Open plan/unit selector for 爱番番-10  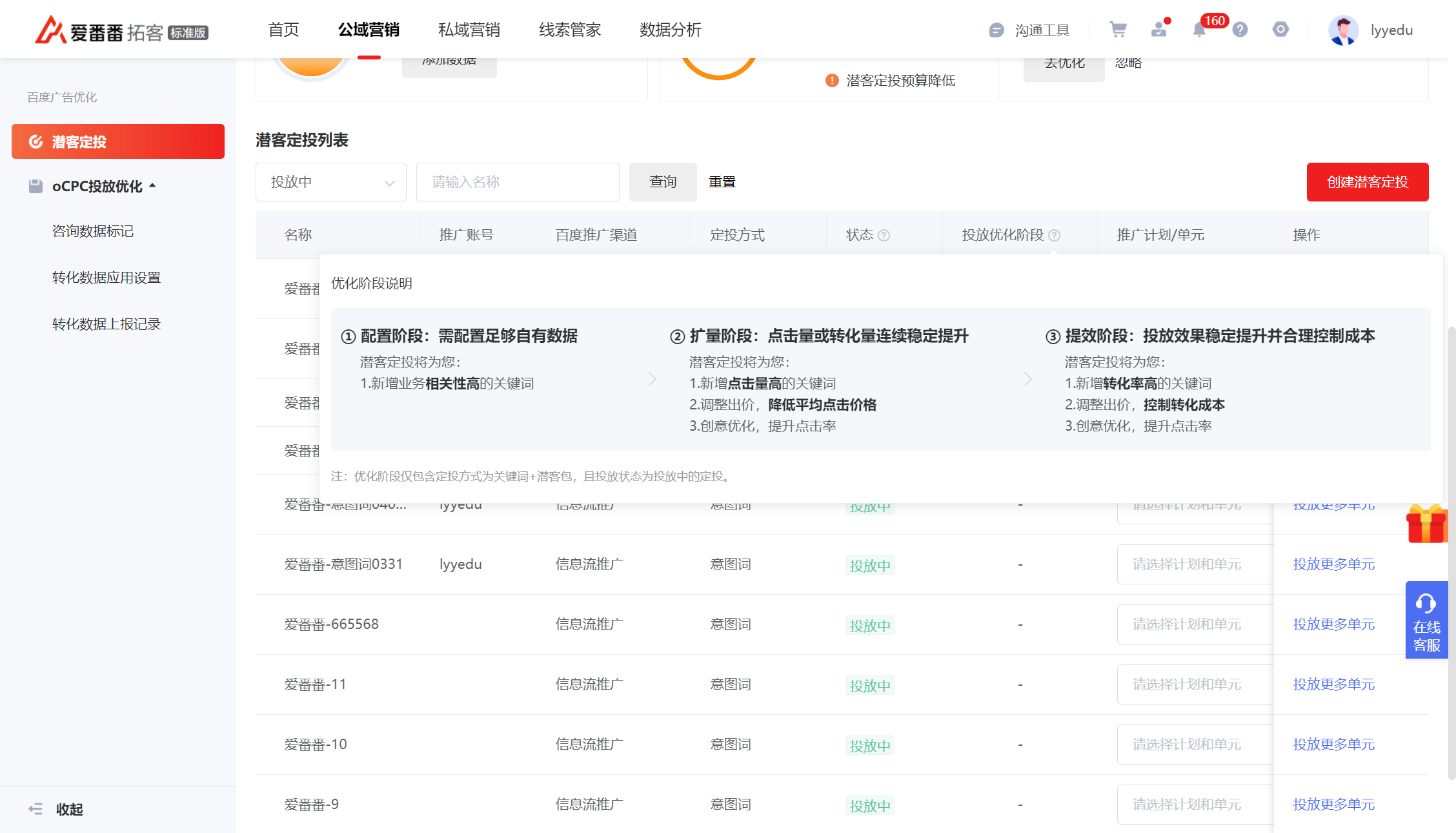1195,745
